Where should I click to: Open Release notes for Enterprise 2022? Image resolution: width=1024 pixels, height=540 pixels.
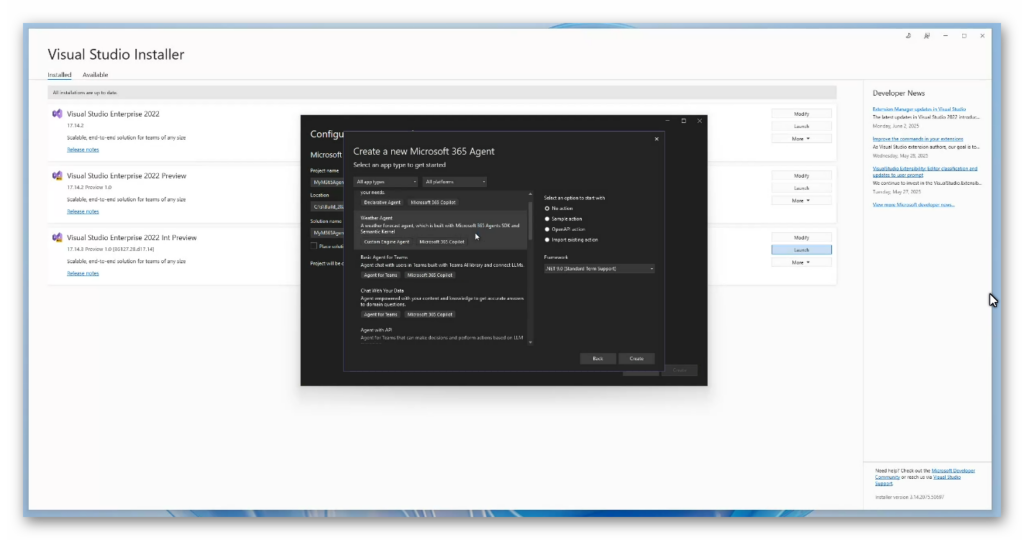coord(83,150)
